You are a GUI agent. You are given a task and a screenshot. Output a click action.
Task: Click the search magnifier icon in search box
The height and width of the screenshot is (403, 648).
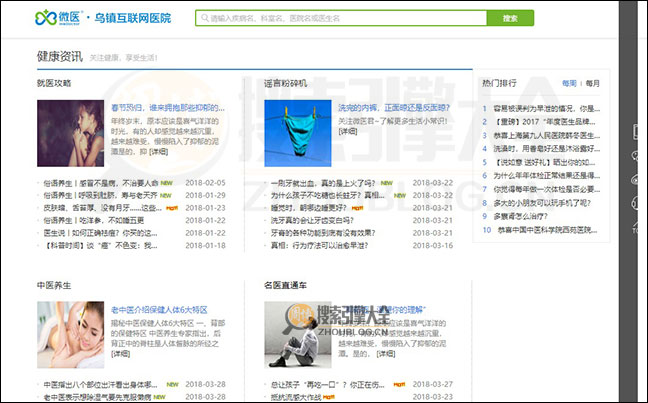click(204, 18)
